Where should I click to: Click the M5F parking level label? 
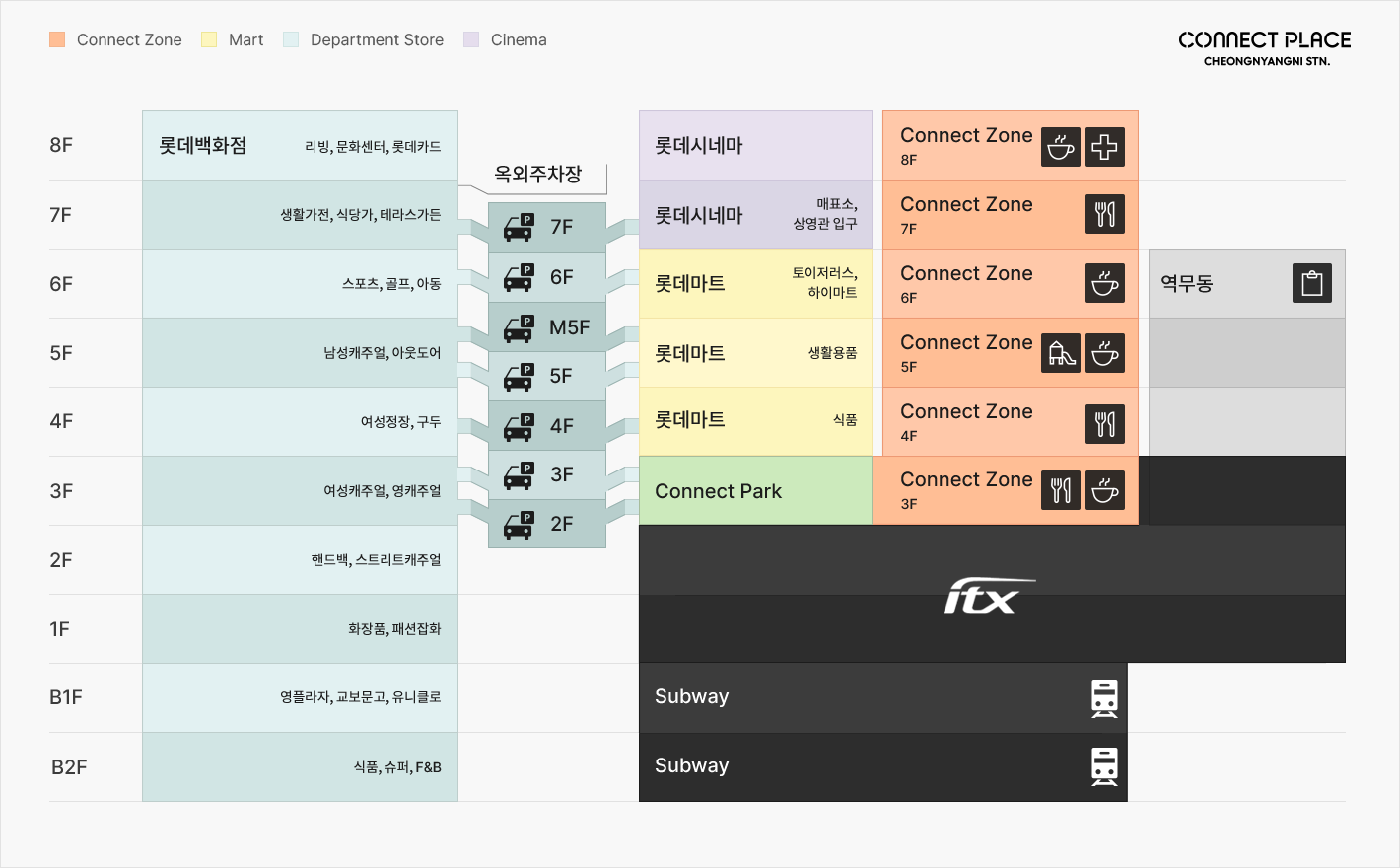point(570,327)
